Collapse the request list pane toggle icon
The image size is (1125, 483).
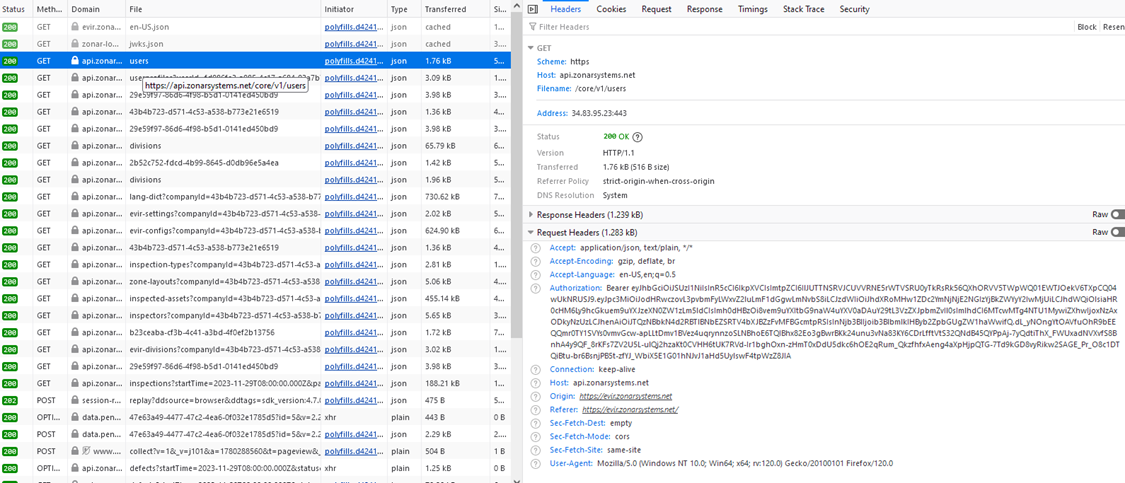(532, 9)
